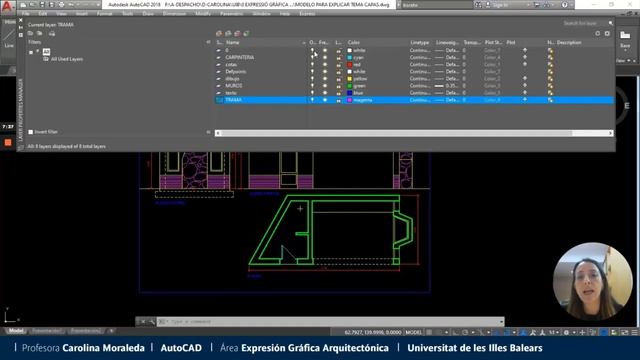Click the MODEL button in status bar
This screenshot has height=360, width=640.
click(413, 332)
